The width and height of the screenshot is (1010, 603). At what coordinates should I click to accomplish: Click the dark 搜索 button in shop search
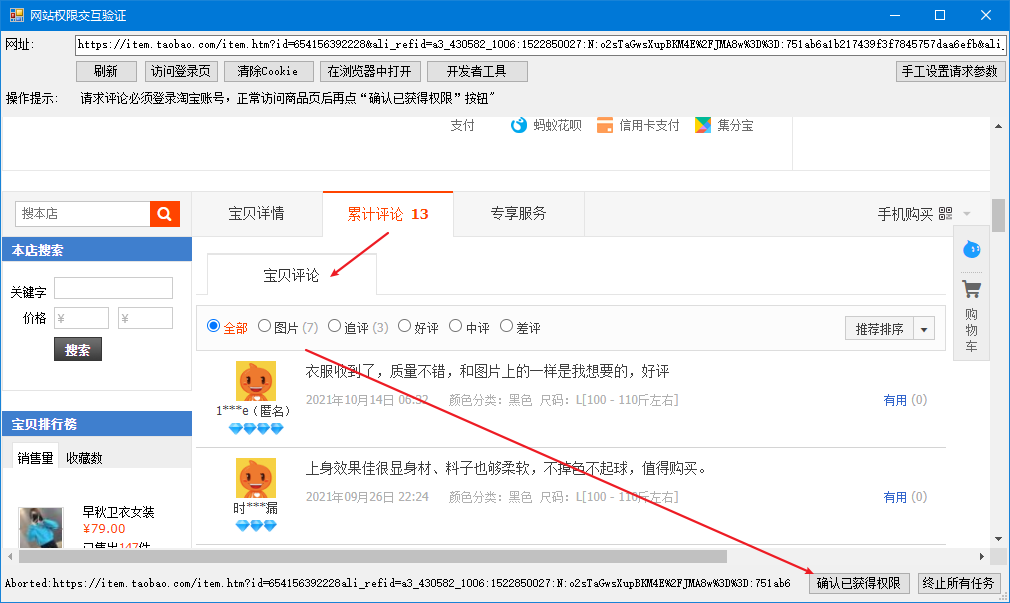coord(78,350)
